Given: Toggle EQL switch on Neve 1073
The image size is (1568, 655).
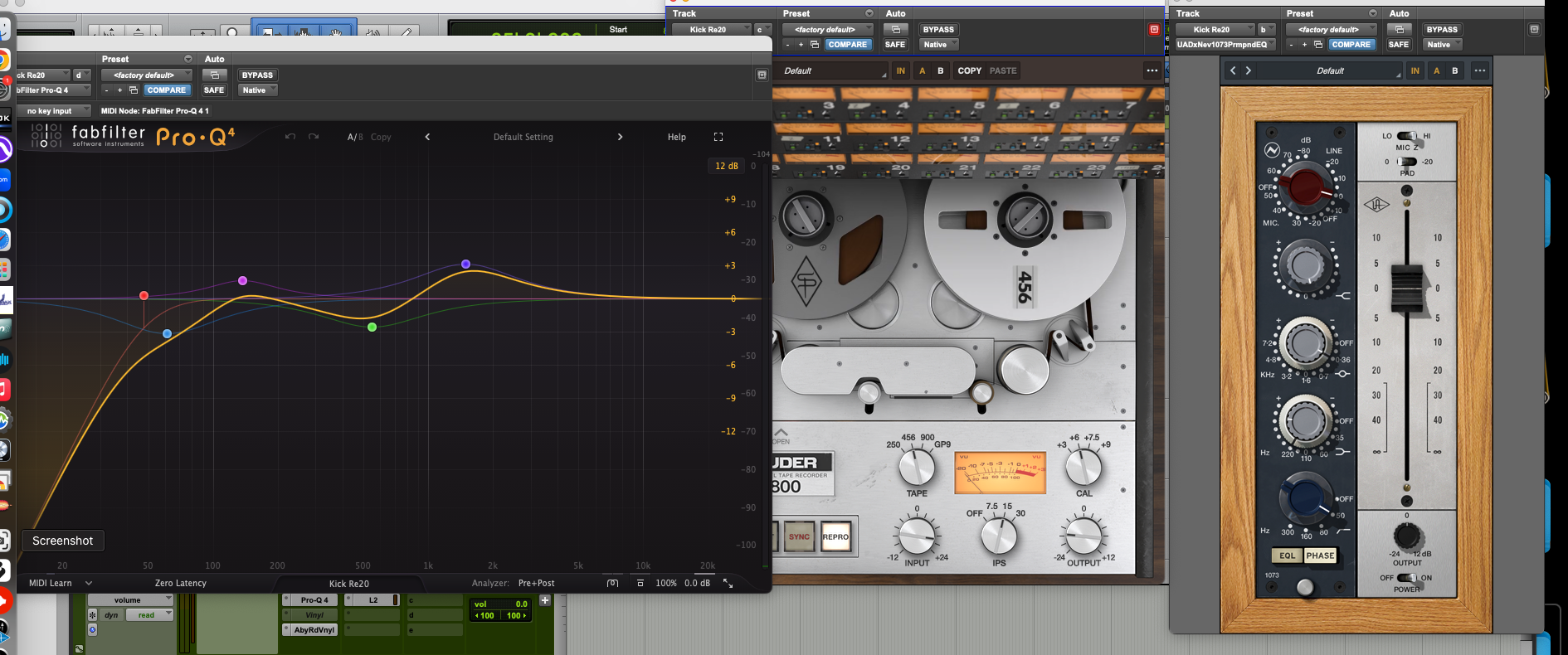Looking at the screenshot, I should [1287, 556].
